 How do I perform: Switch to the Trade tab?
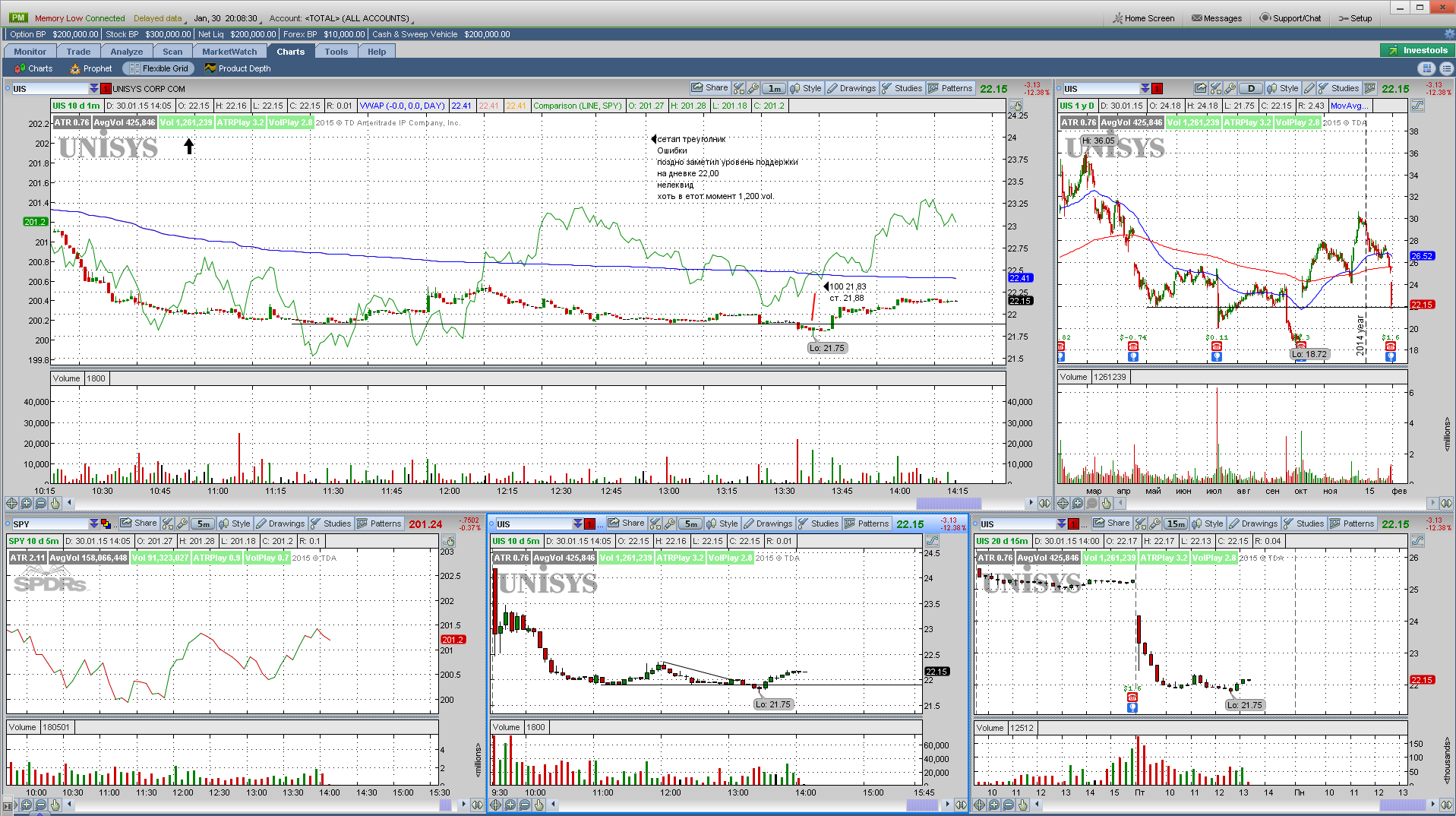coord(78,52)
